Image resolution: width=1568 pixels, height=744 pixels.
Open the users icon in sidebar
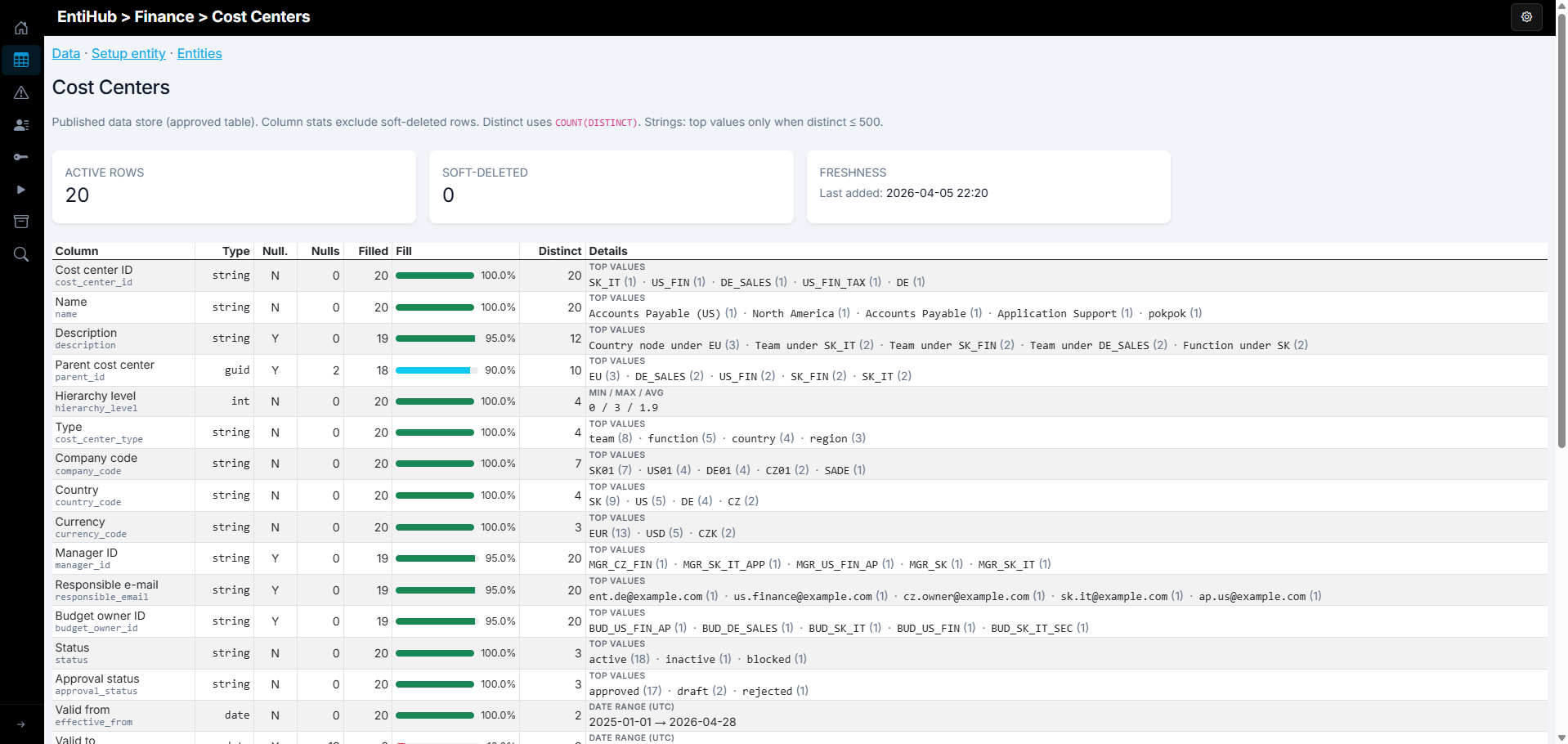[x=21, y=124]
